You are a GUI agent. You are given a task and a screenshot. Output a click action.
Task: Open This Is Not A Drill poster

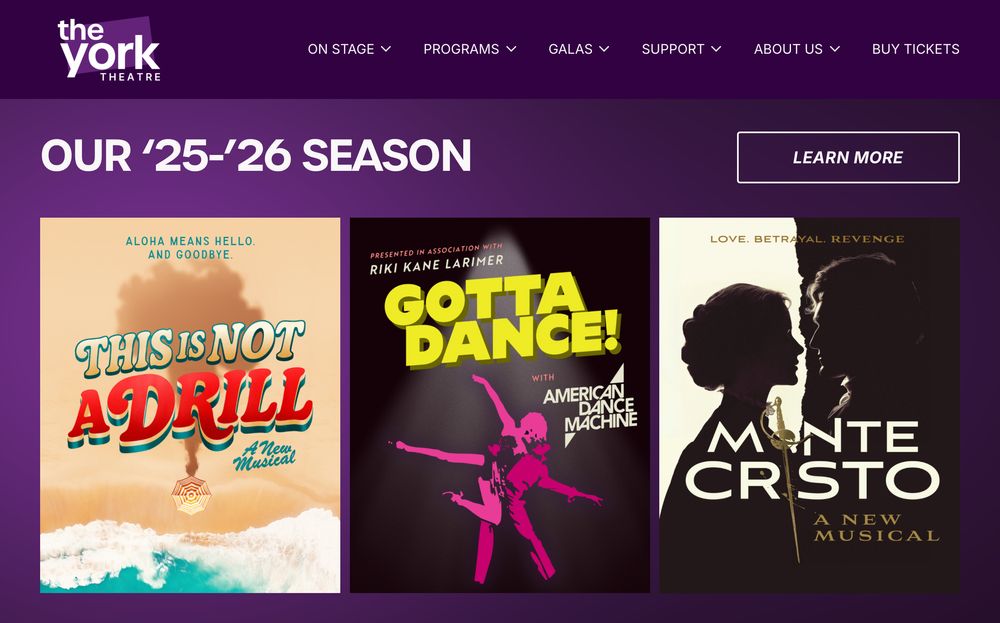click(x=190, y=406)
